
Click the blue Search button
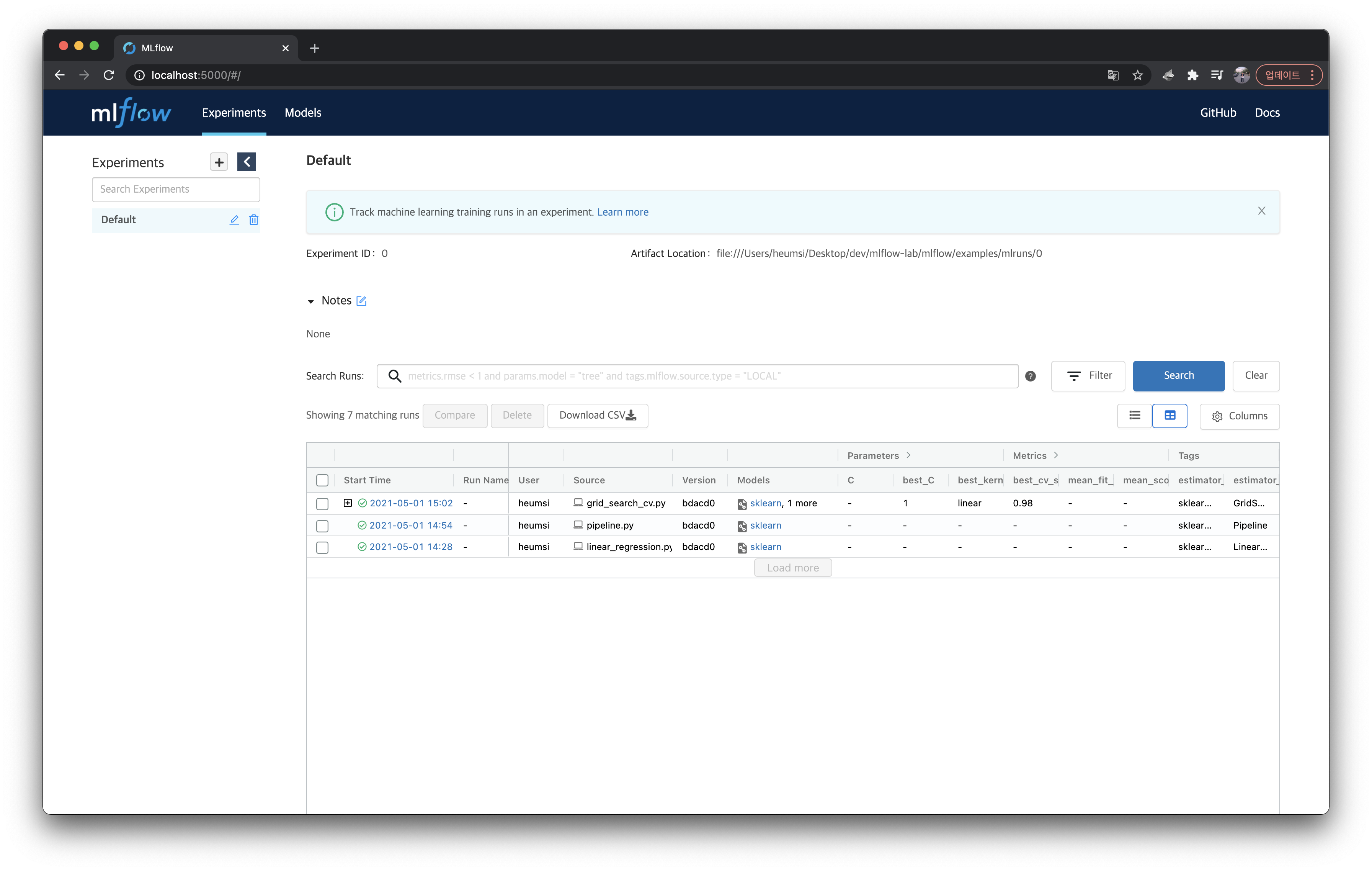[1178, 376]
